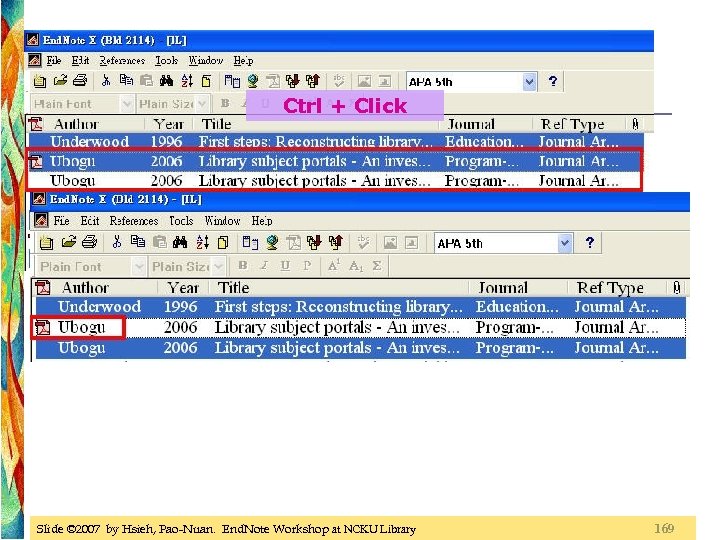Click Copy icon in upper window toolbar
The image size is (720, 540).
point(126,81)
